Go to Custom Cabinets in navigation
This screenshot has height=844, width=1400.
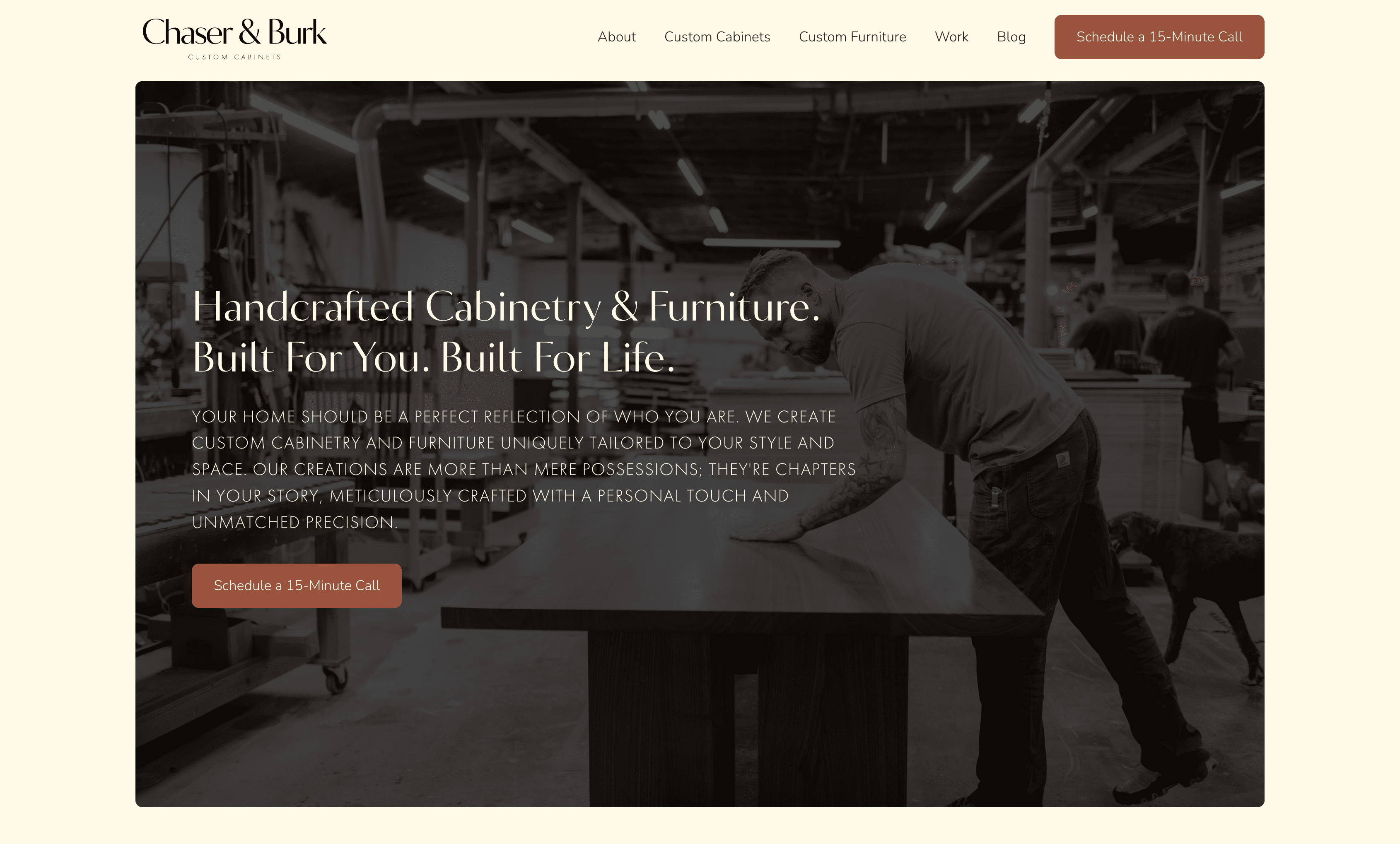point(717,37)
